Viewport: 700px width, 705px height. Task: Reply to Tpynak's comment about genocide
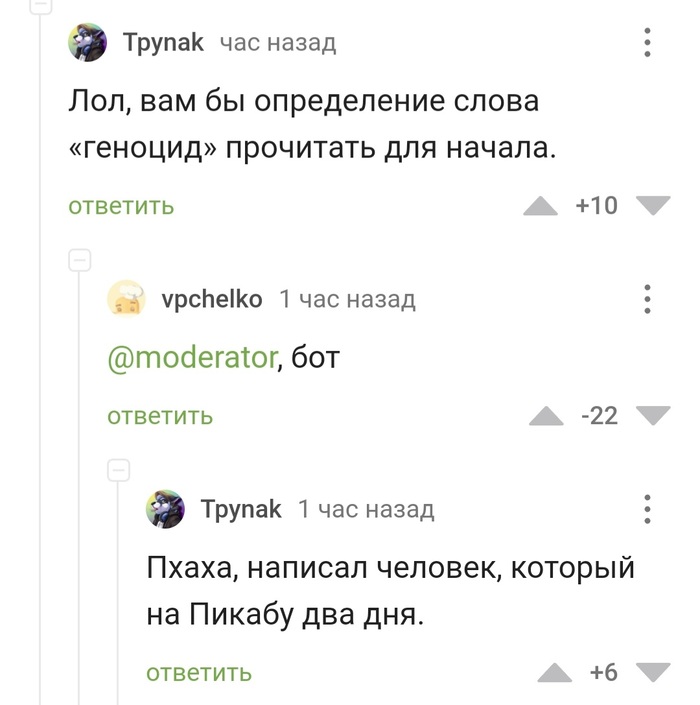[121, 207]
